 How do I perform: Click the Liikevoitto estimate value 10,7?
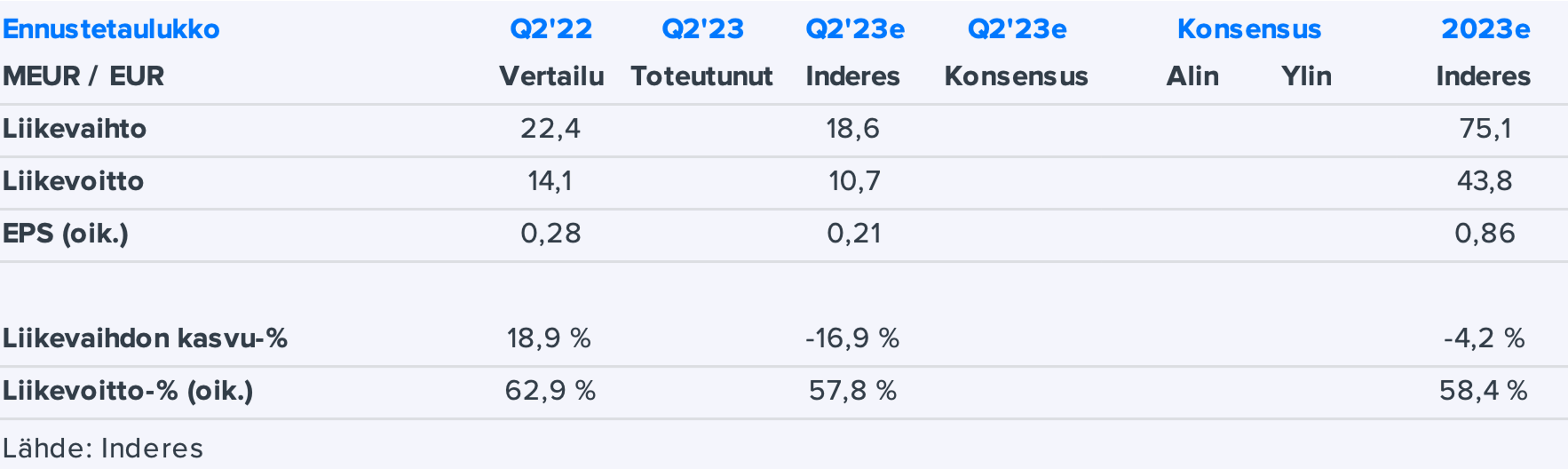(854, 181)
